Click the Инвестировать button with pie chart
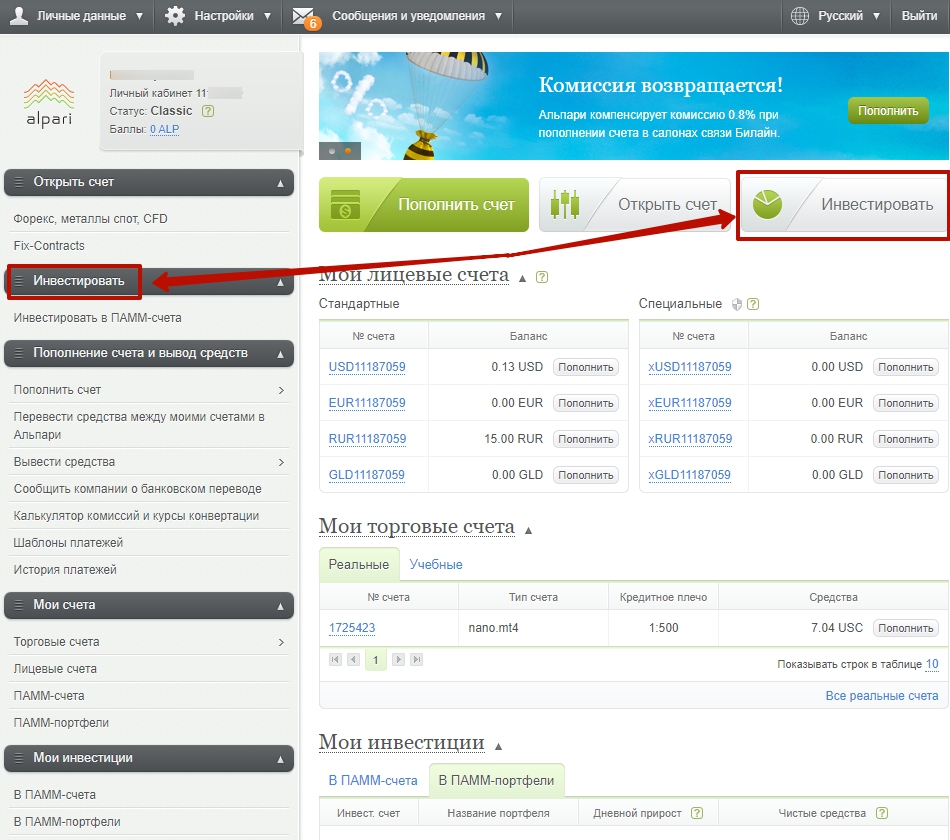Image resolution: width=950 pixels, height=840 pixels. coord(842,205)
